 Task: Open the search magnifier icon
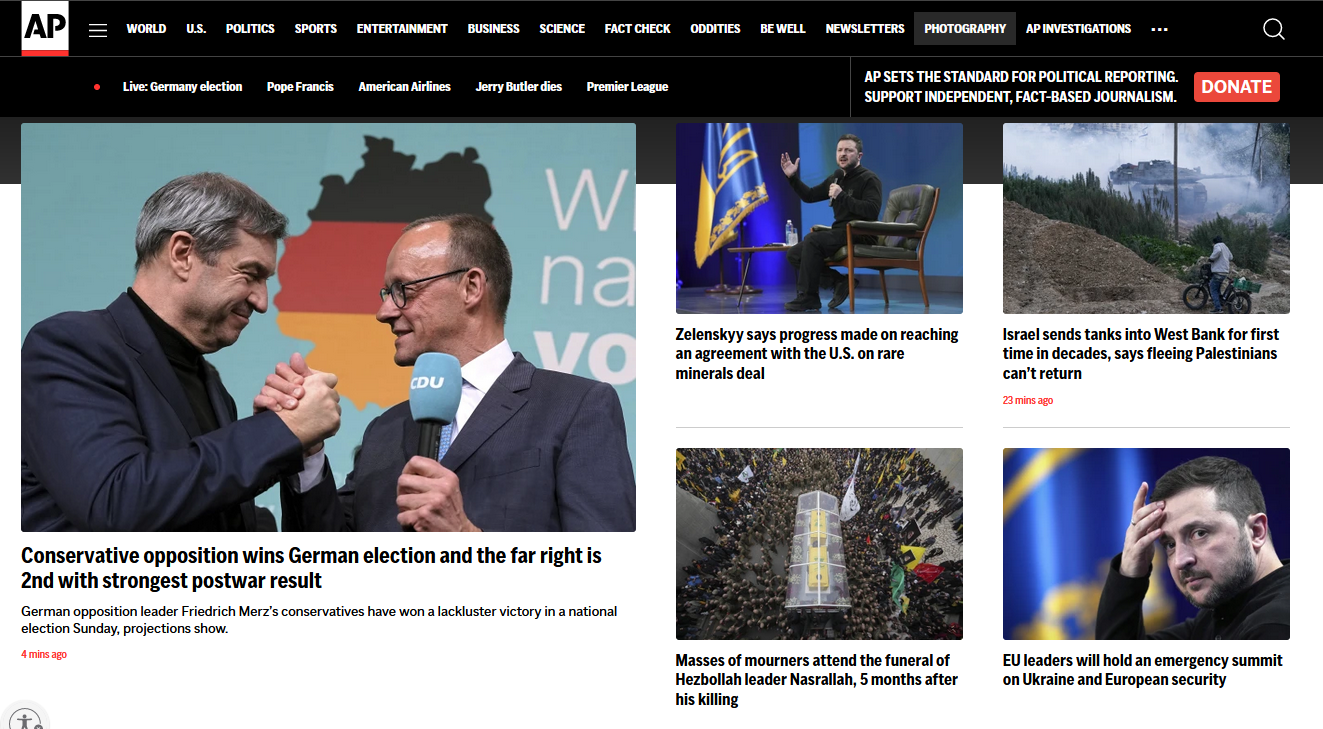tap(1273, 29)
